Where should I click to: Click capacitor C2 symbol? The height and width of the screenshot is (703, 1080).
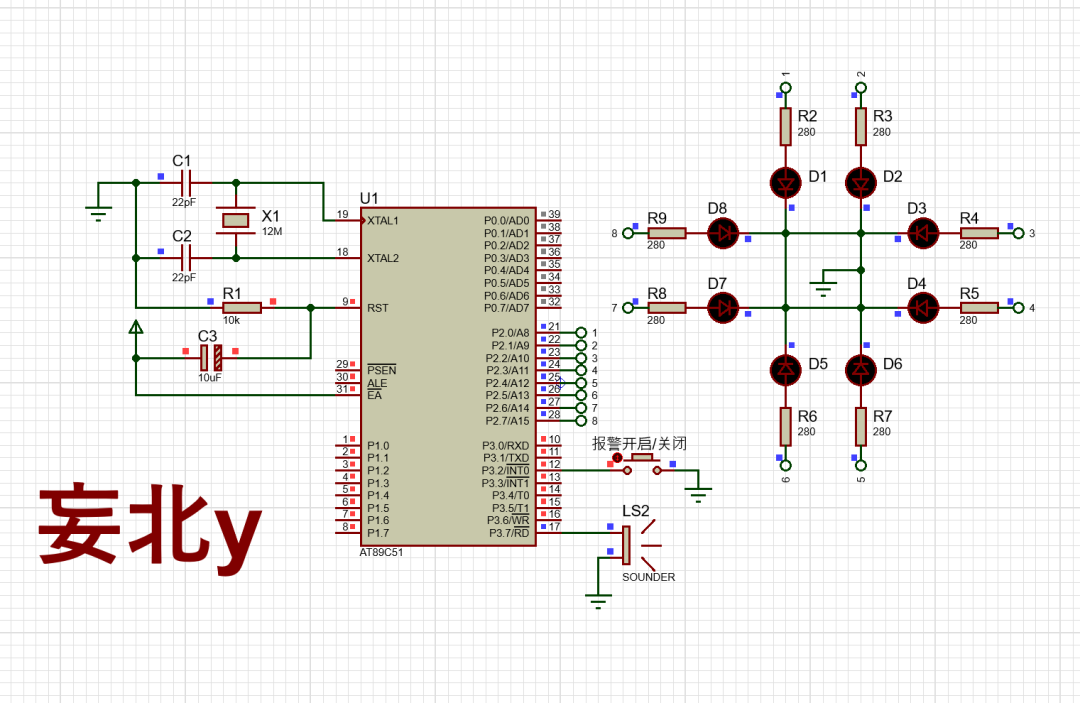(x=185, y=258)
